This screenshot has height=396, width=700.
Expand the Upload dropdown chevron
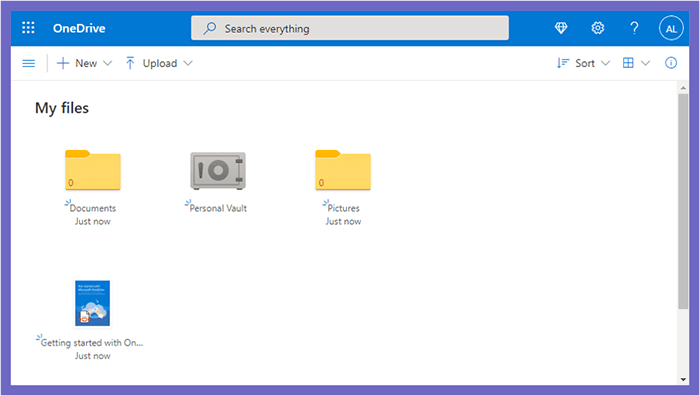[188, 63]
